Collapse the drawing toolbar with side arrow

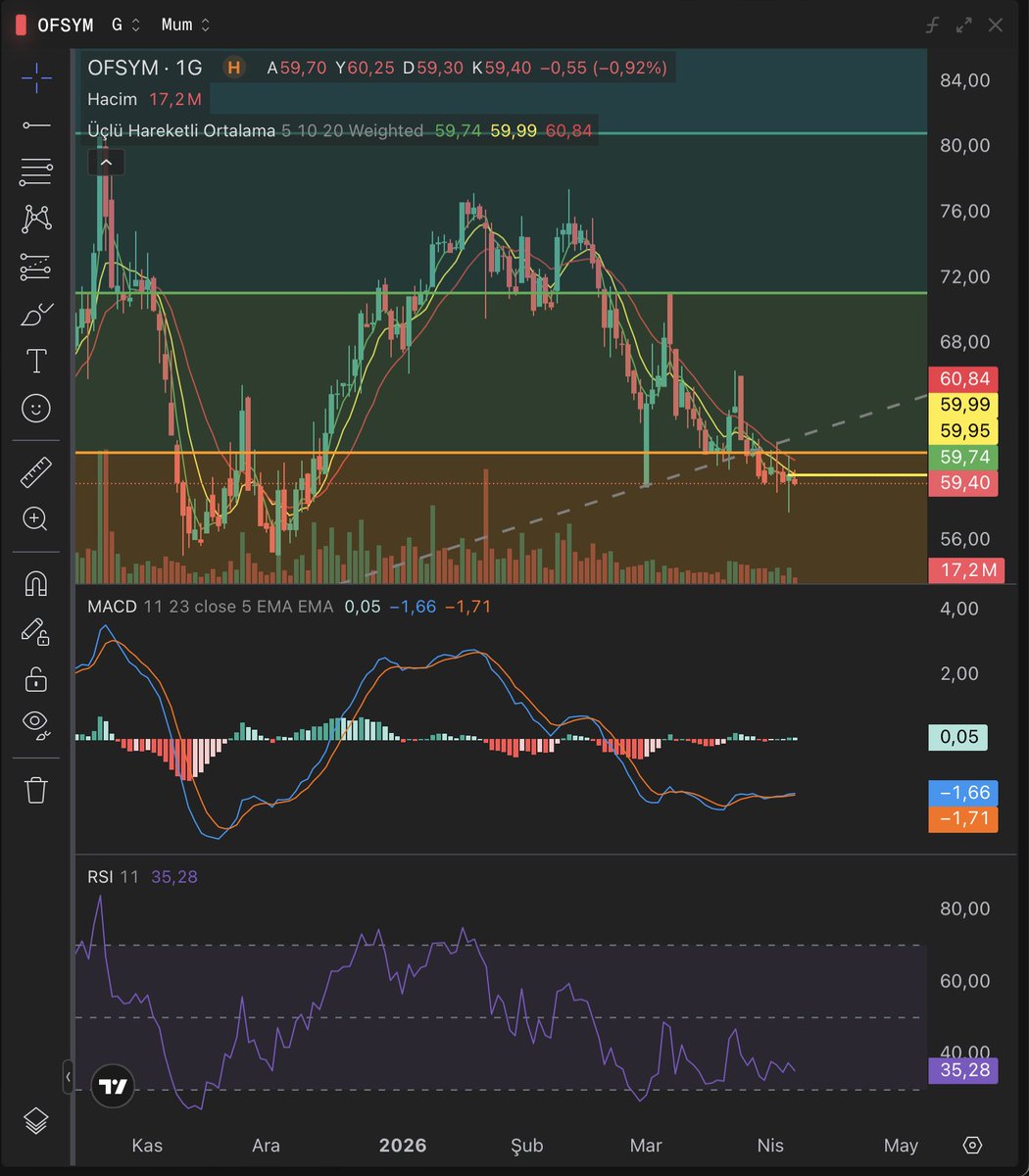click(68, 1077)
